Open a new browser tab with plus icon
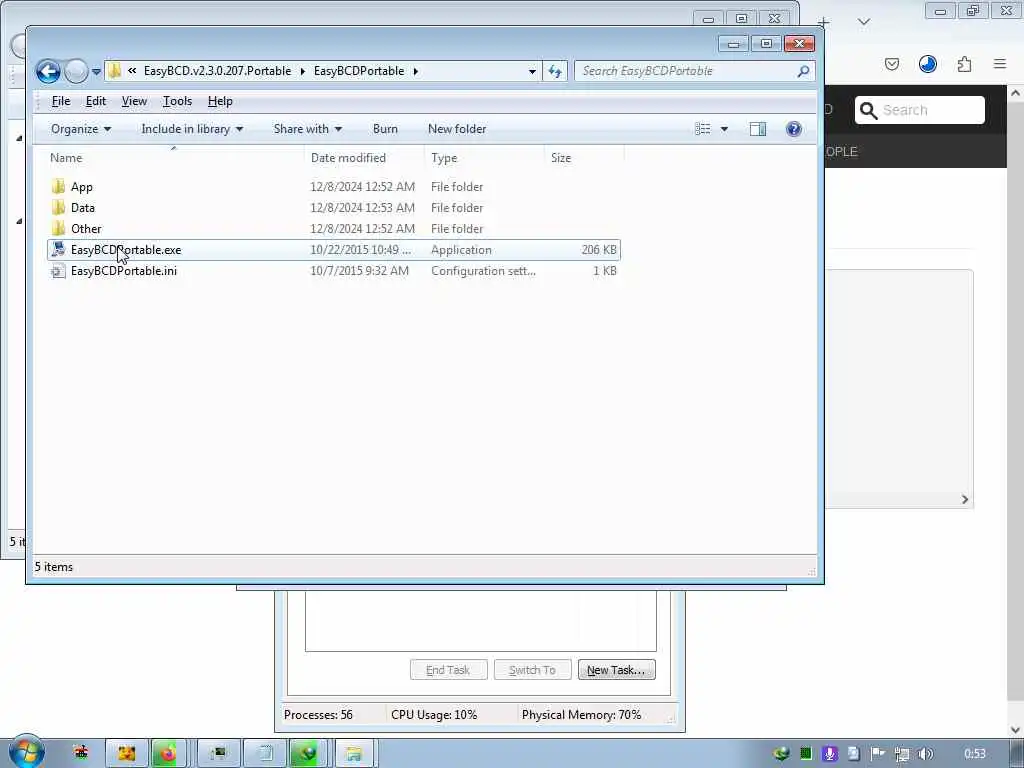 pyautogui.click(x=824, y=22)
